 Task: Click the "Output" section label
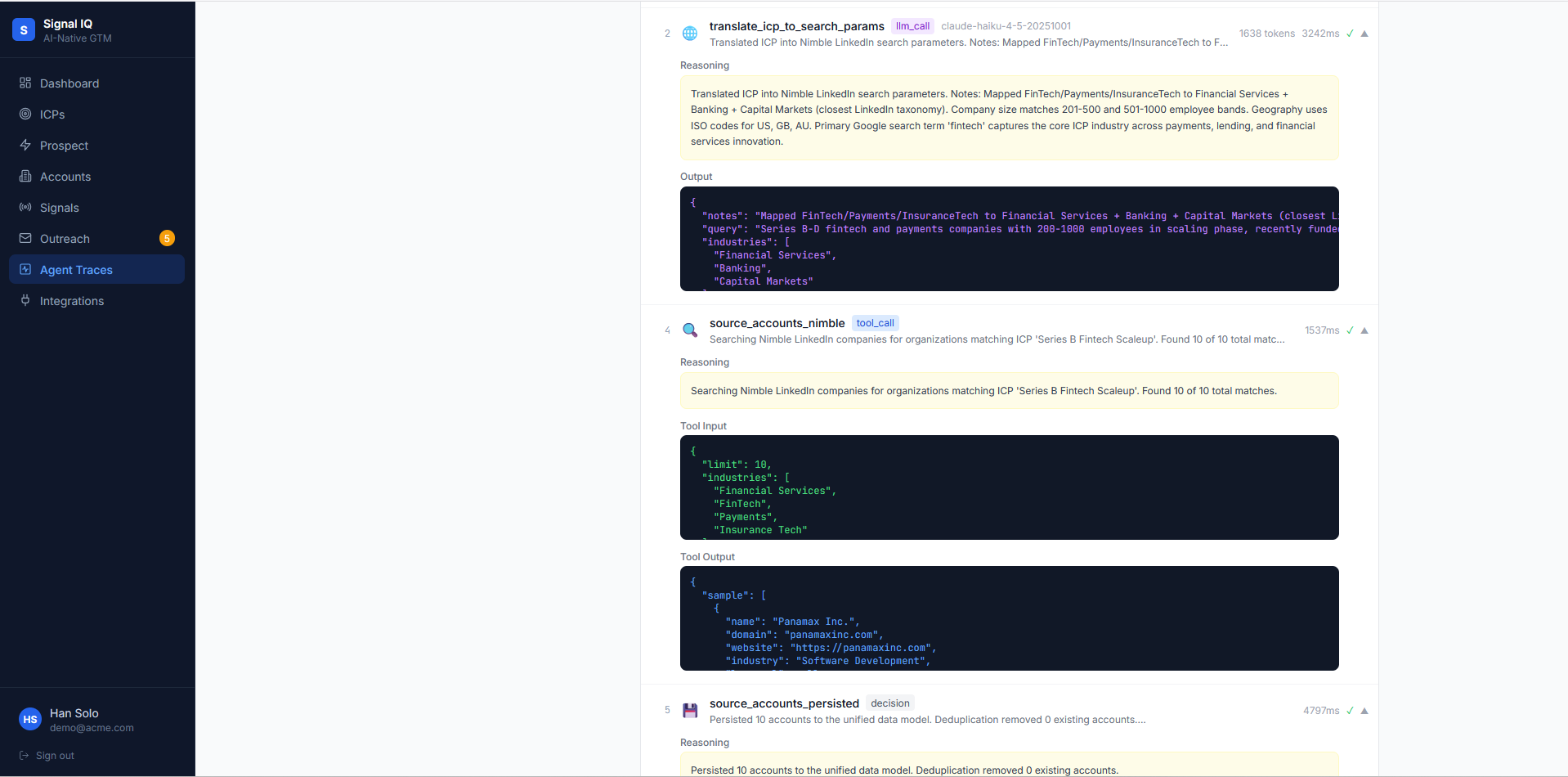pos(696,177)
